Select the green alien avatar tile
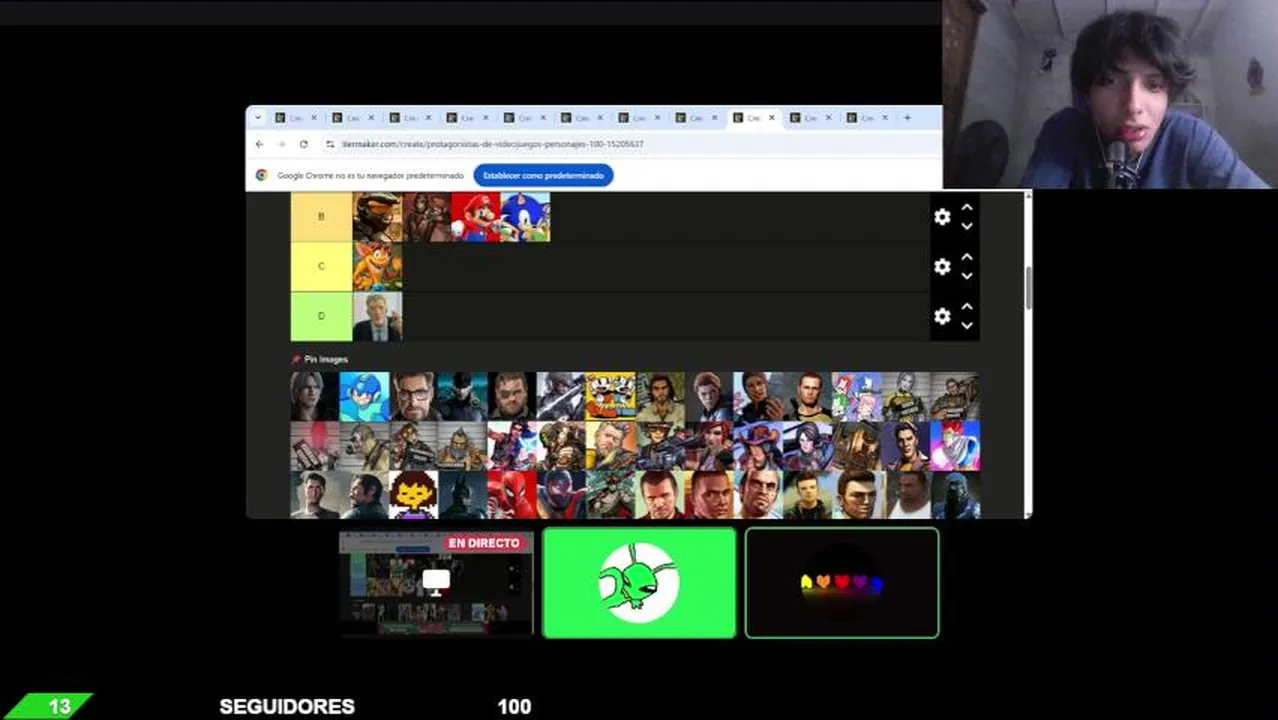This screenshot has width=1278, height=720. click(639, 583)
